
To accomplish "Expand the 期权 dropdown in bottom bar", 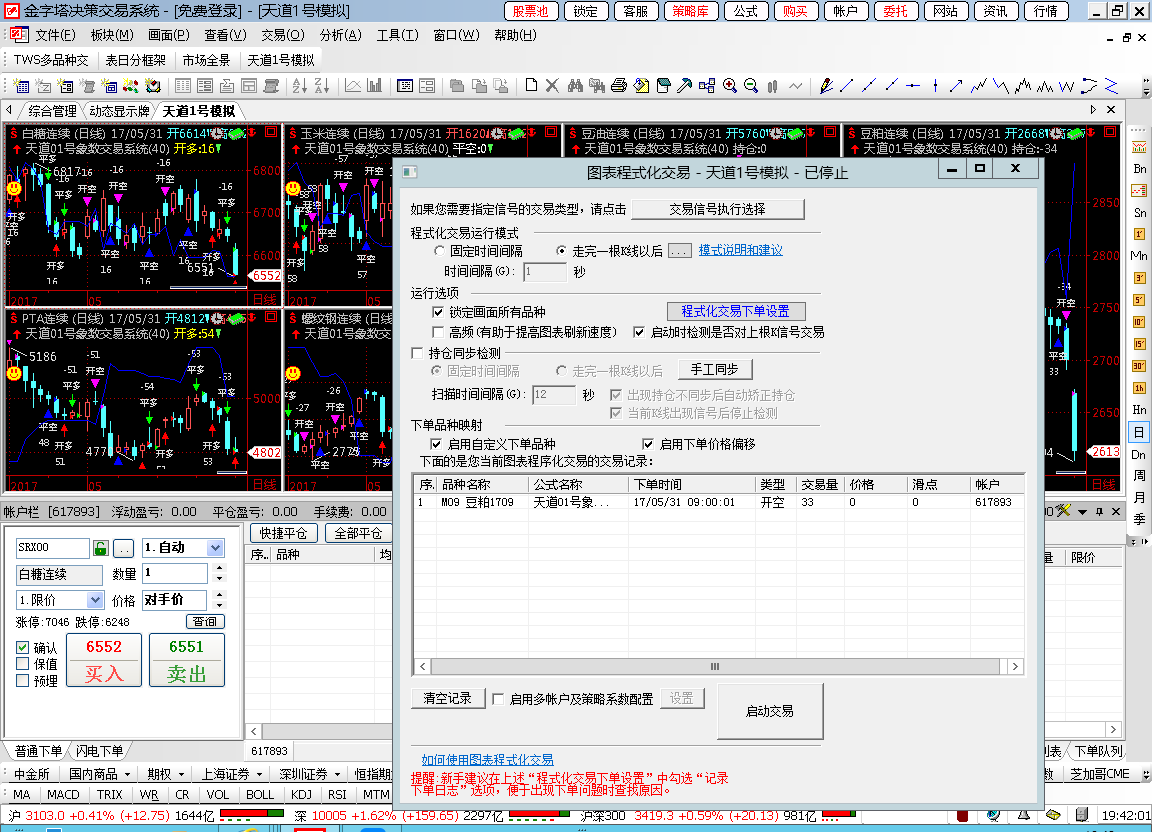I will click(x=181, y=774).
